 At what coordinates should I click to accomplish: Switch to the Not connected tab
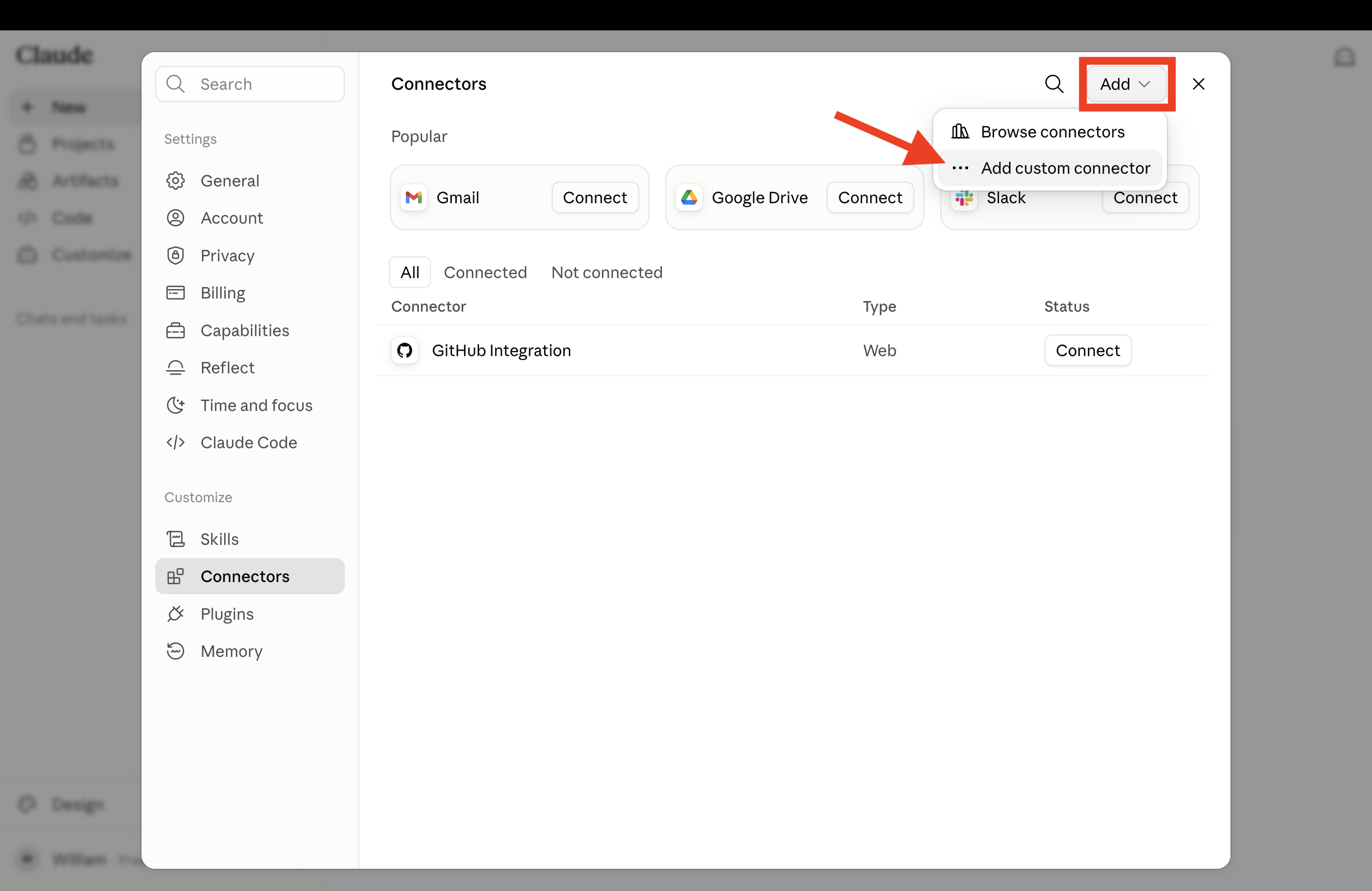[607, 272]
